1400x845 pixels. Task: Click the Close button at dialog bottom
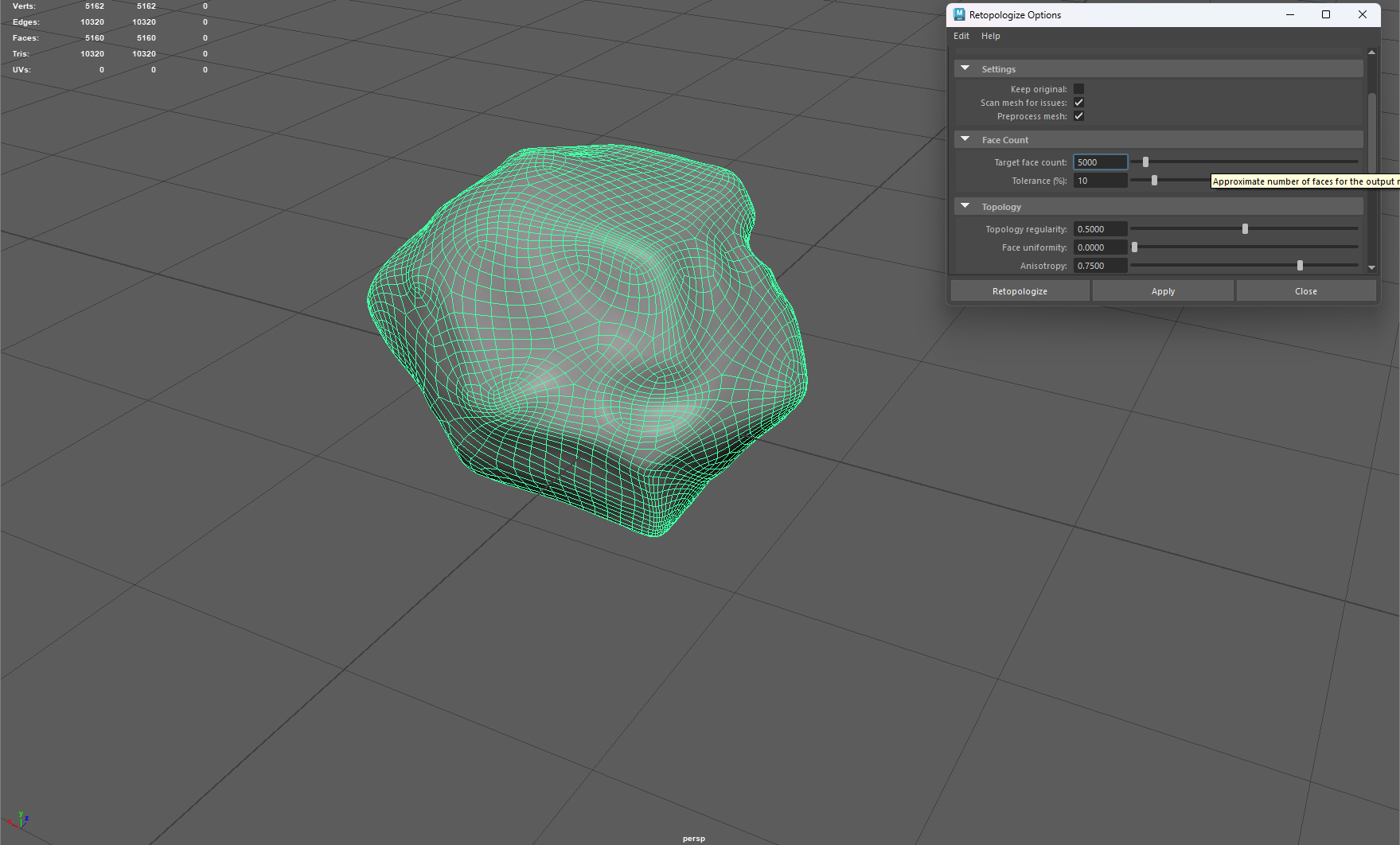tap(1306, 291)
